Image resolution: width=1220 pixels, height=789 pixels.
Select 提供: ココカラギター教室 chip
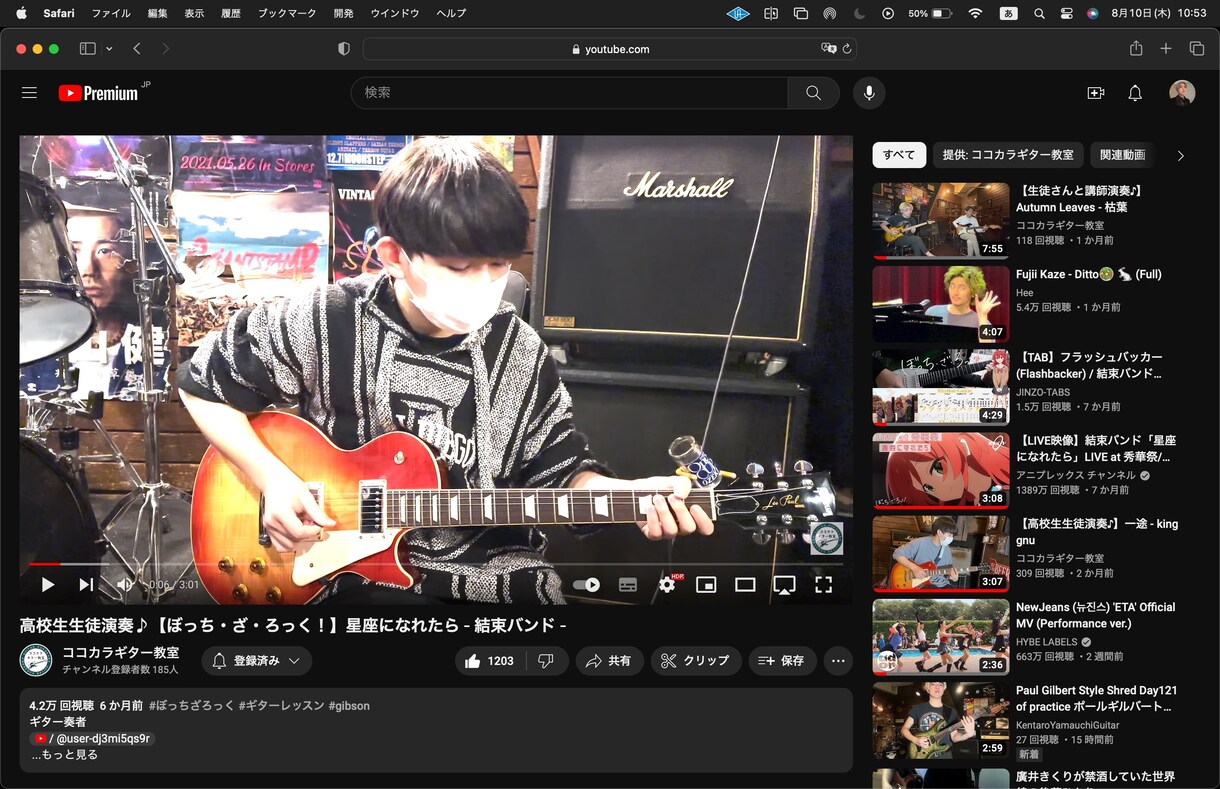pos(1008,155)
